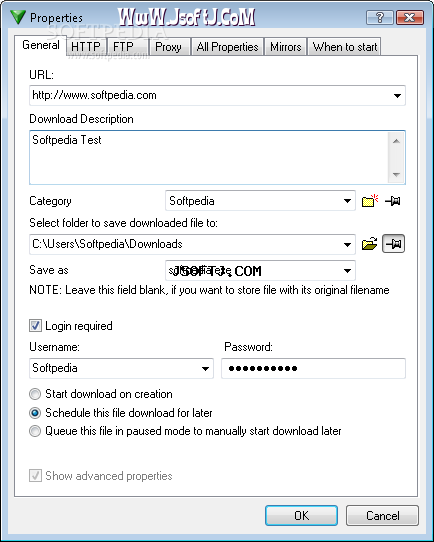Switch to the HTTP tab
Screen dimensions: 434x542
point(86,47)
